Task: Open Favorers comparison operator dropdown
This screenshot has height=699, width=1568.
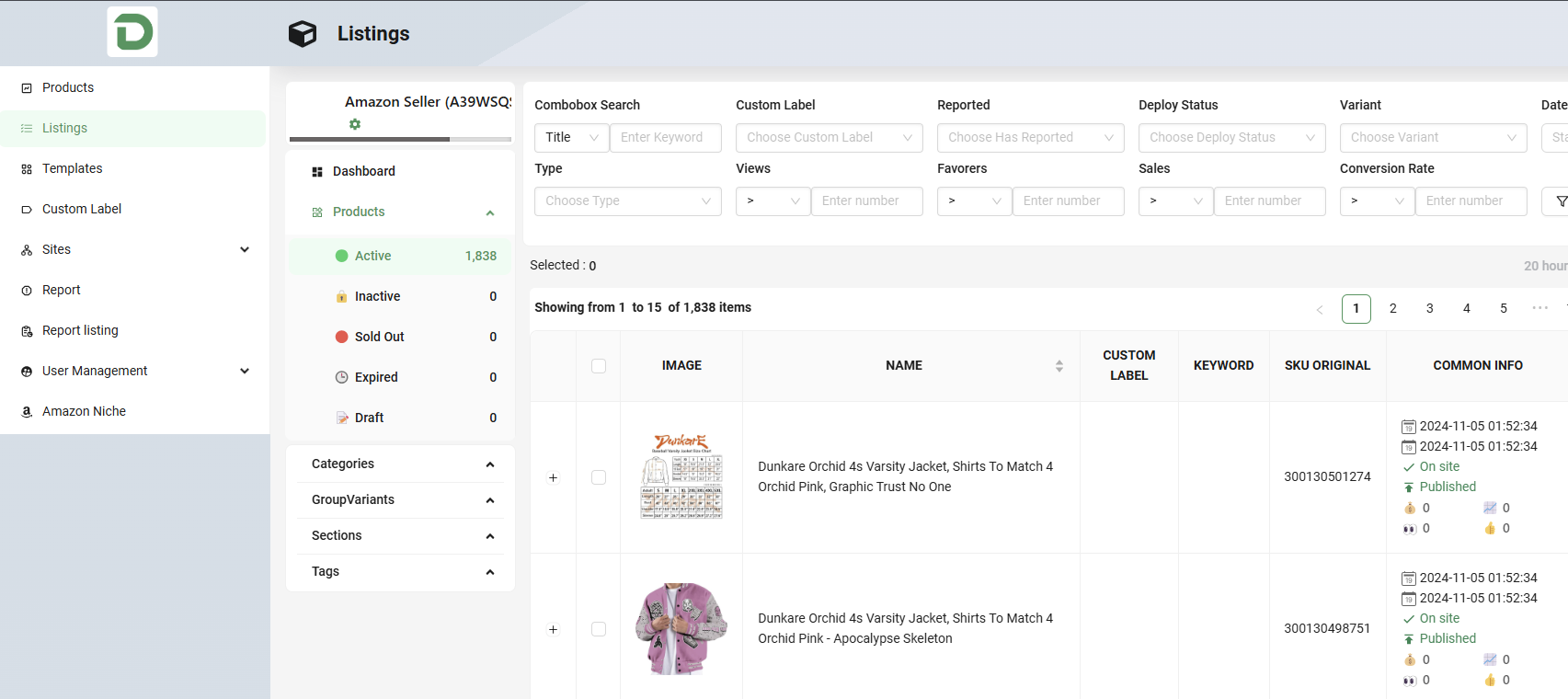Action: click(975, 201)
